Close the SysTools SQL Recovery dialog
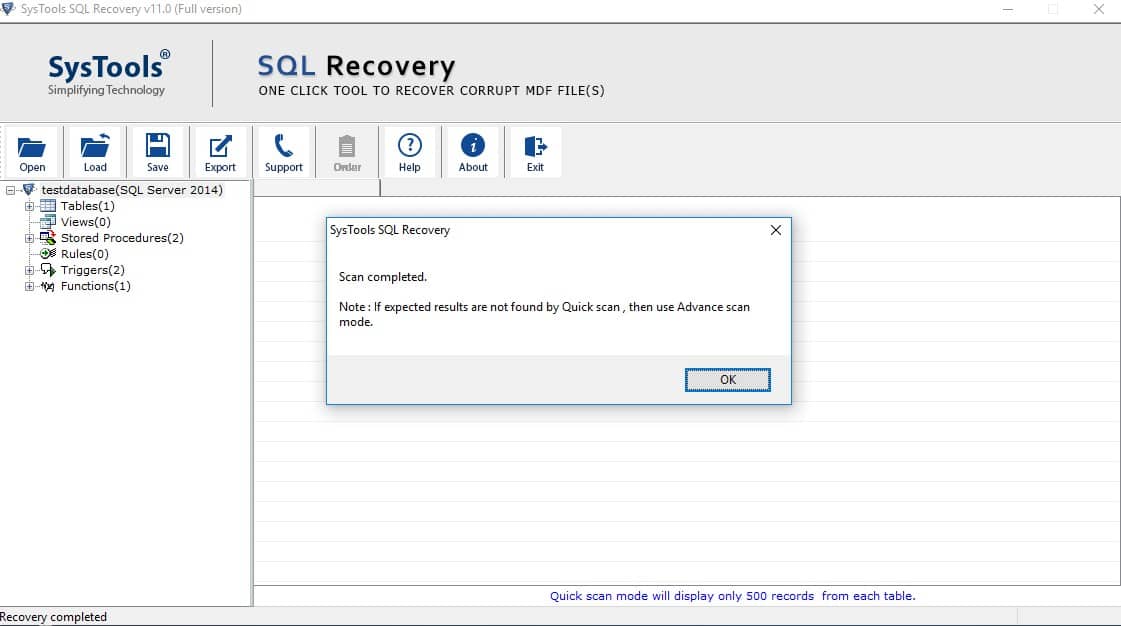Viewport: 1121px width, 626px height. [776, 230]
